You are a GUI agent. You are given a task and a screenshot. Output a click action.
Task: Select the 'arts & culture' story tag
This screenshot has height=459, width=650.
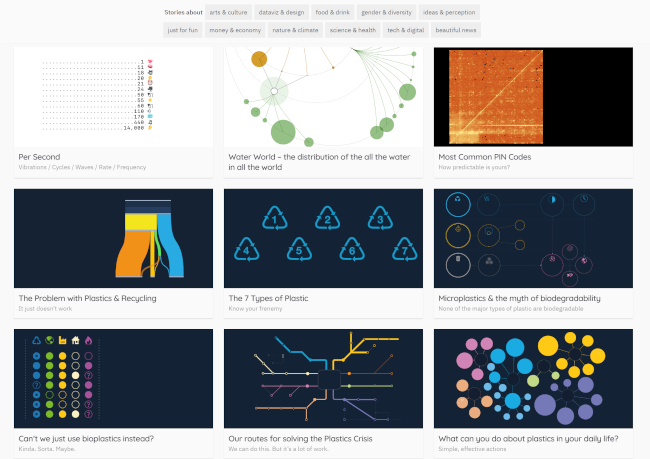click(229, 13)
